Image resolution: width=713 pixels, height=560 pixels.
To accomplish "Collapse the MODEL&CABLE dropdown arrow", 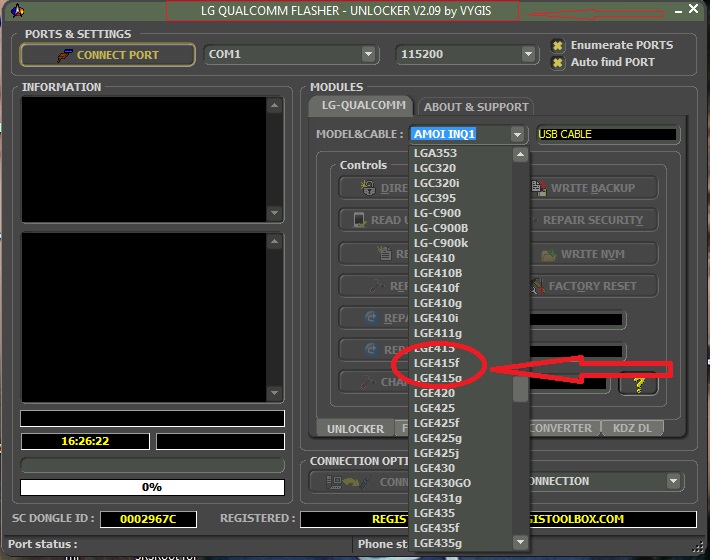I will [x=517, y=135].
